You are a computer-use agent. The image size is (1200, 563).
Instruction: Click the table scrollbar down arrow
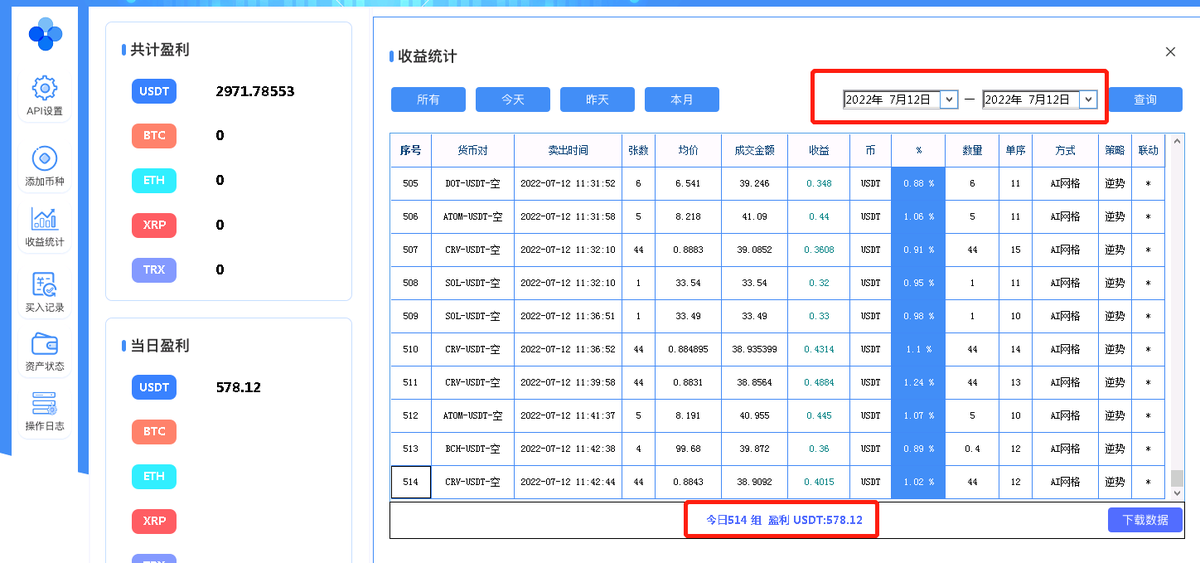(1176, 491)
